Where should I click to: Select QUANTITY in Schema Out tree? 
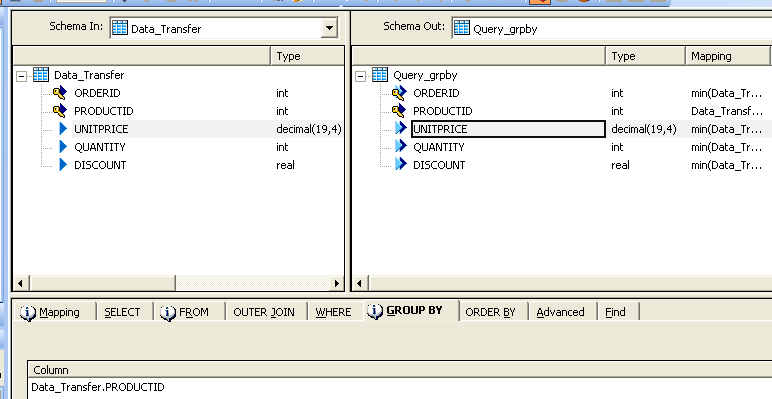coord(439,147)
